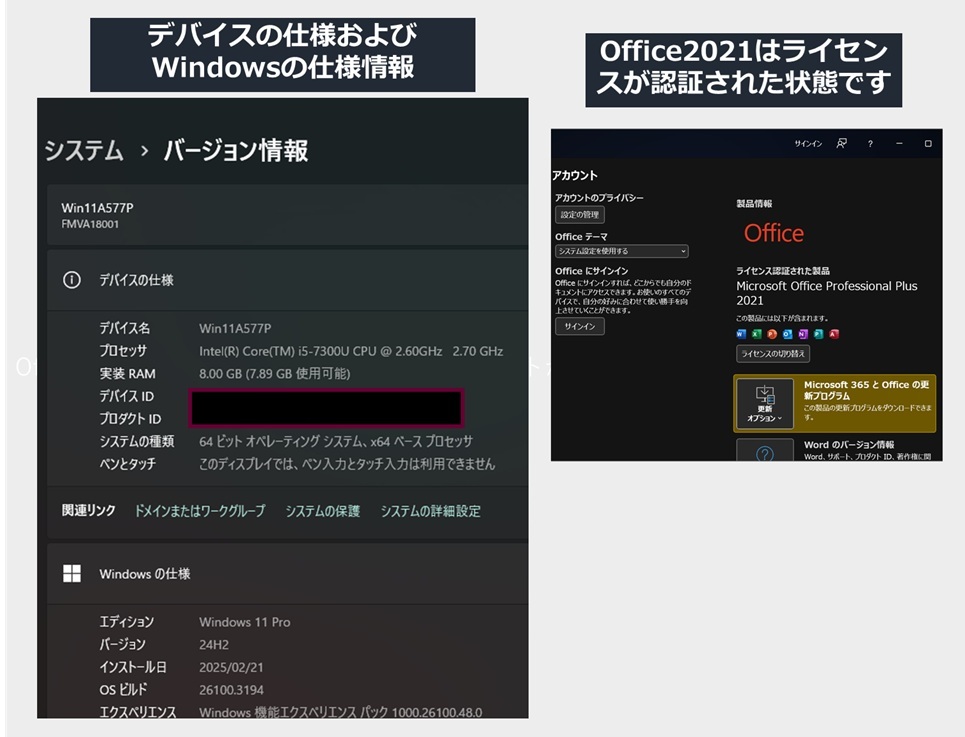Click the エディション label
965x737 pixels.
coord(127,622)
